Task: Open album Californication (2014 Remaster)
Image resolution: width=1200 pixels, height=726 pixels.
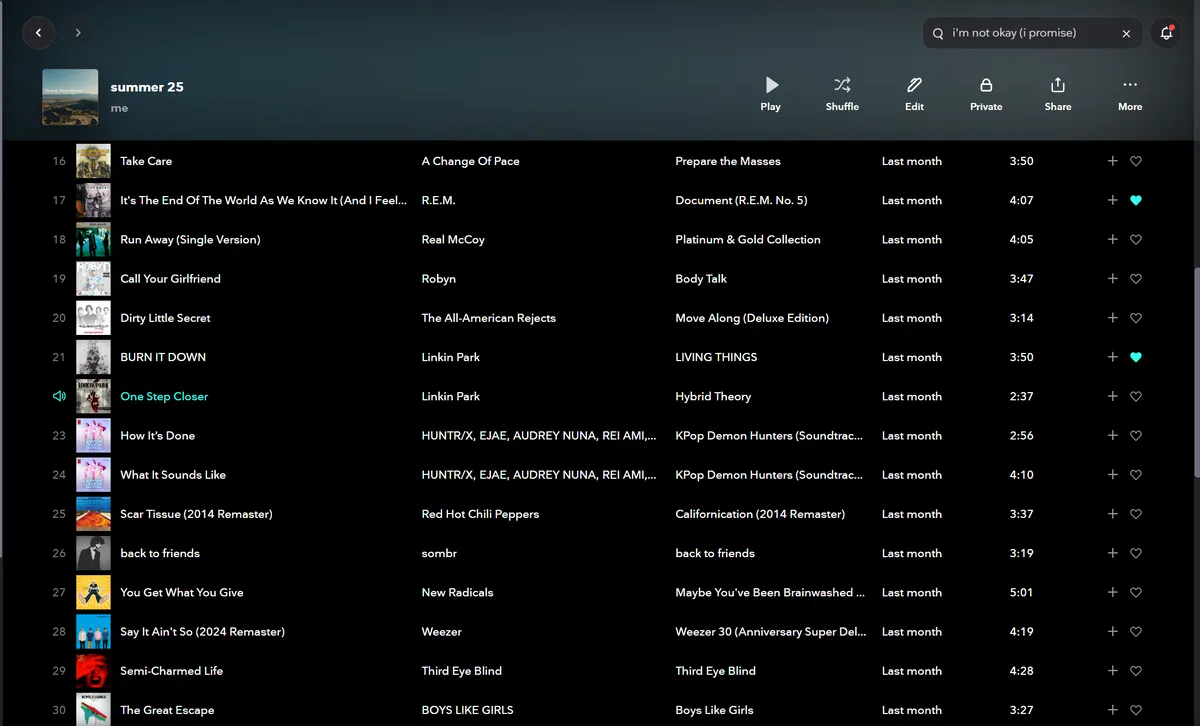Action: pos(760,514)
